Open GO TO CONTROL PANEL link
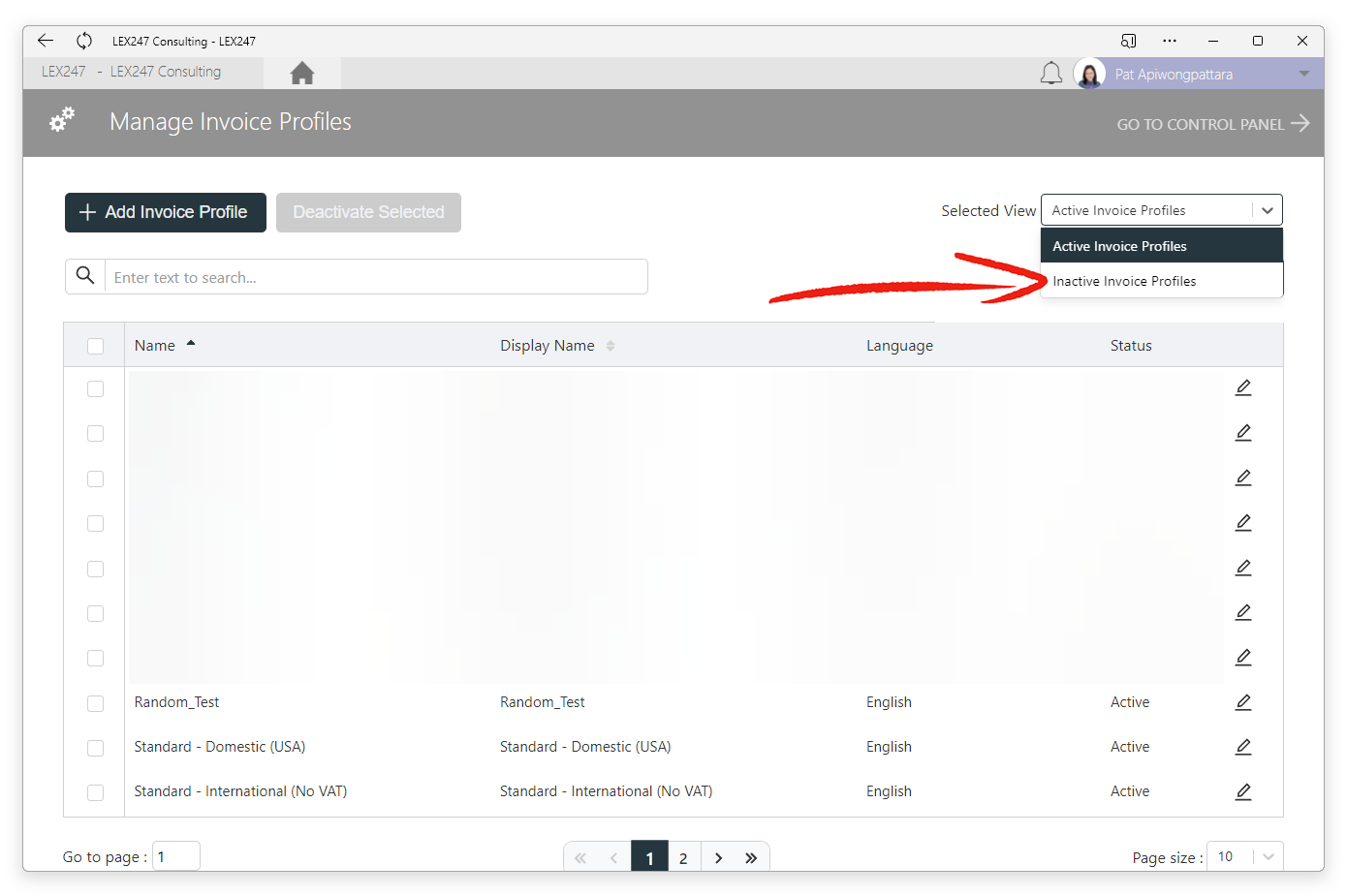 [1213, 124]
